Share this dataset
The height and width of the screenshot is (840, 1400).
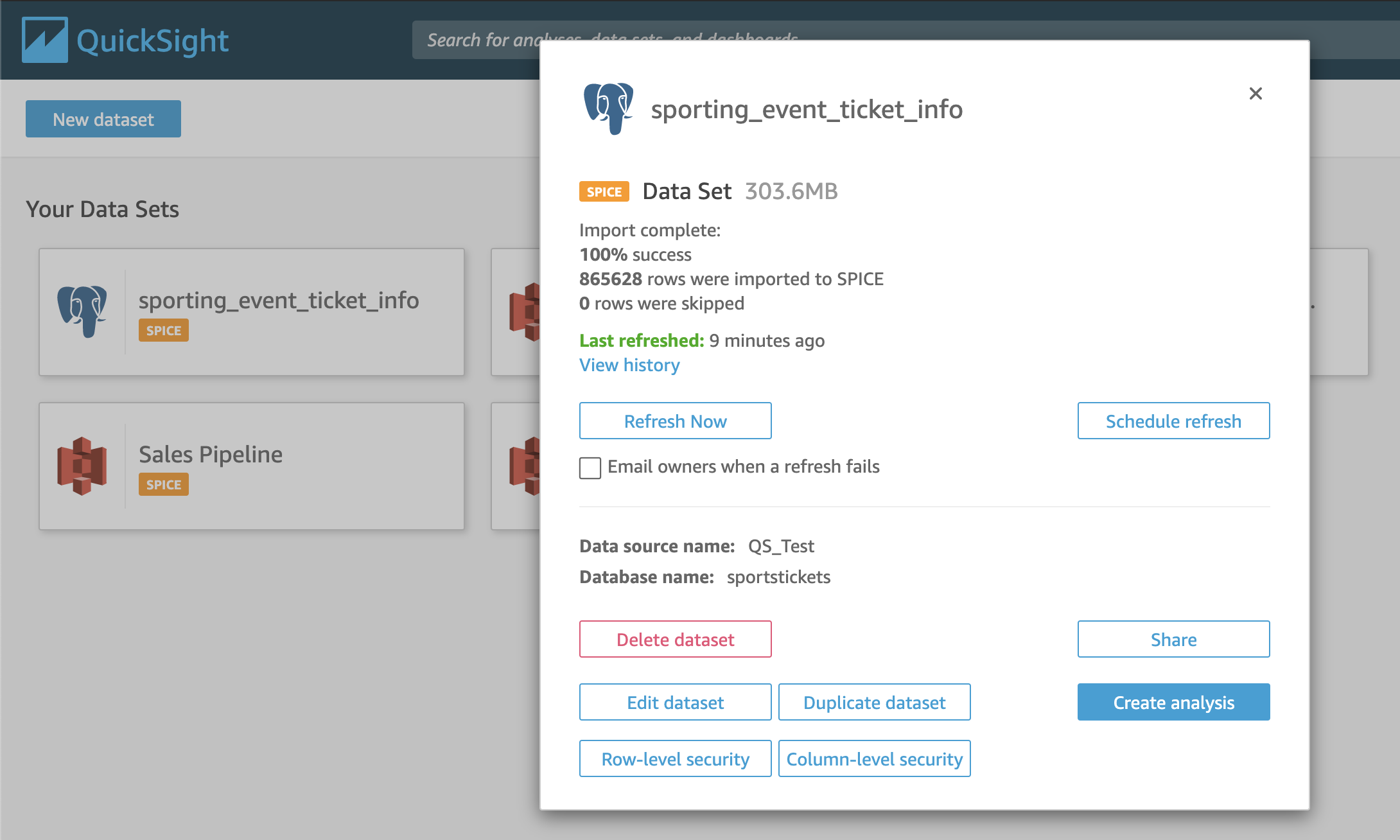tap(1173, 640)
